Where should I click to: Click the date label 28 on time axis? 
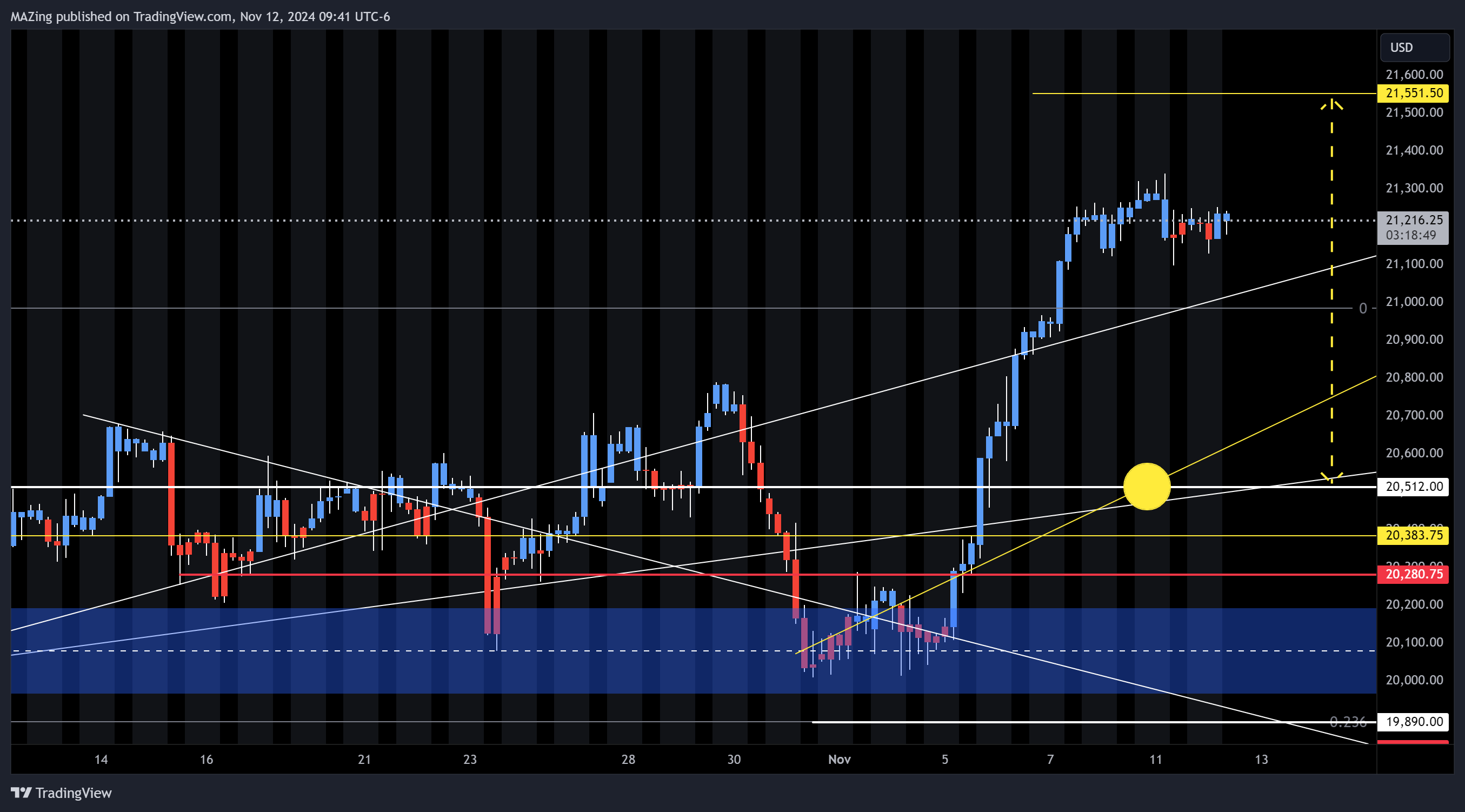(628, 760)
